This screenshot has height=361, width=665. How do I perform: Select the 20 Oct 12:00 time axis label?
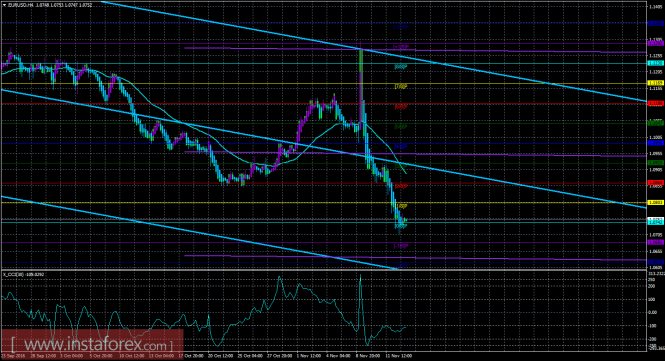pyautogui.click(x=221, y=356)
